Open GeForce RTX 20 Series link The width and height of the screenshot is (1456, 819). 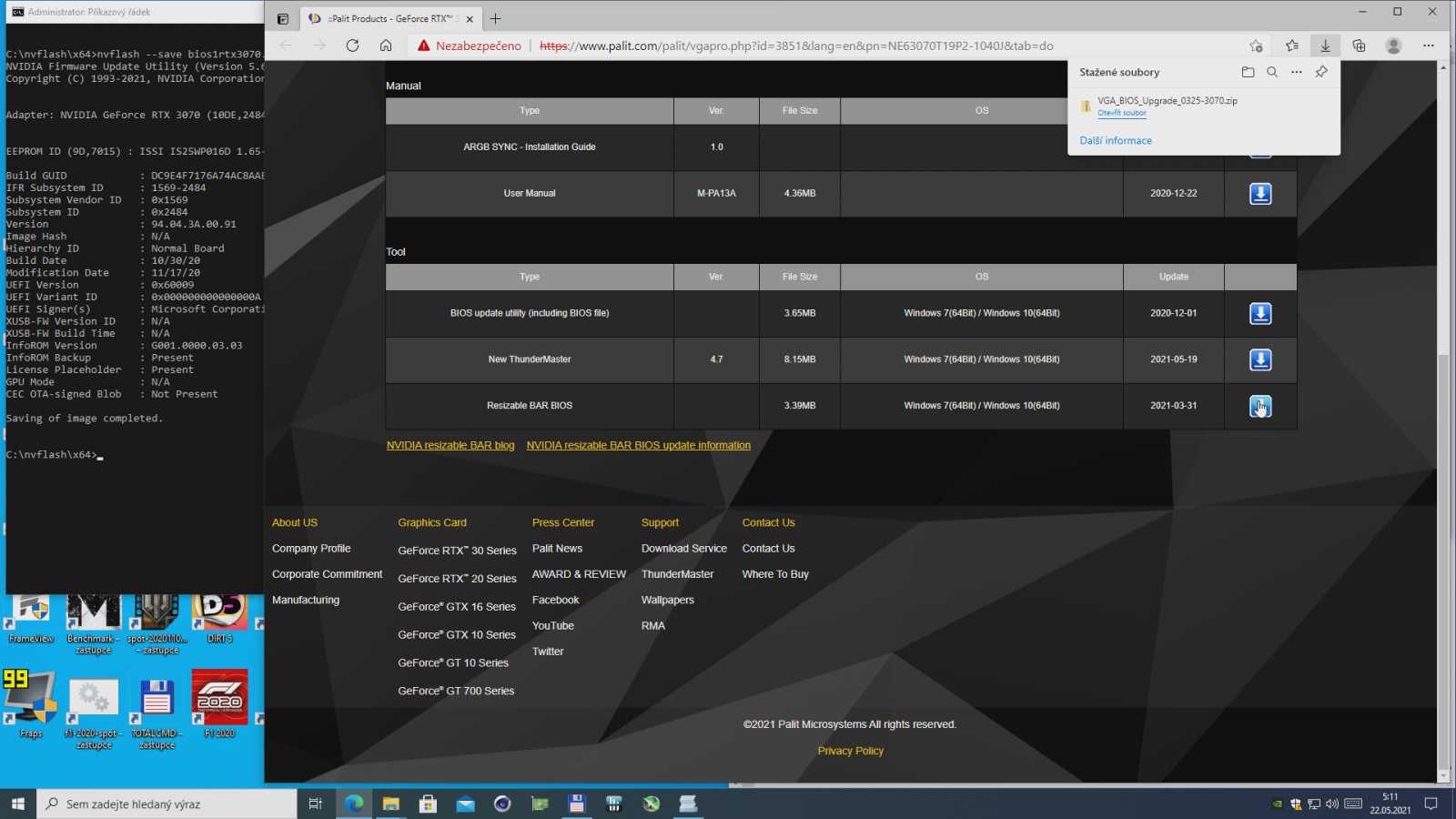(457, 579)
